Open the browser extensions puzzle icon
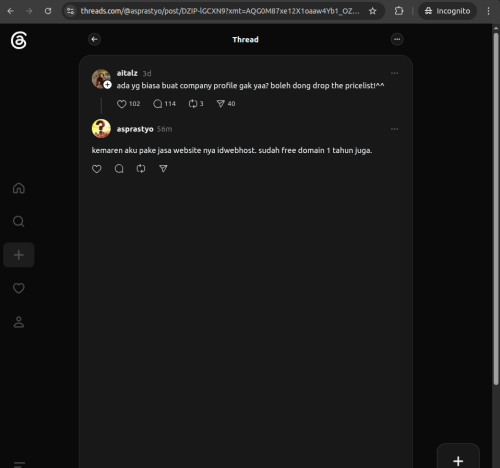Screen dimensions: 500x468 [x=399, y=11]
